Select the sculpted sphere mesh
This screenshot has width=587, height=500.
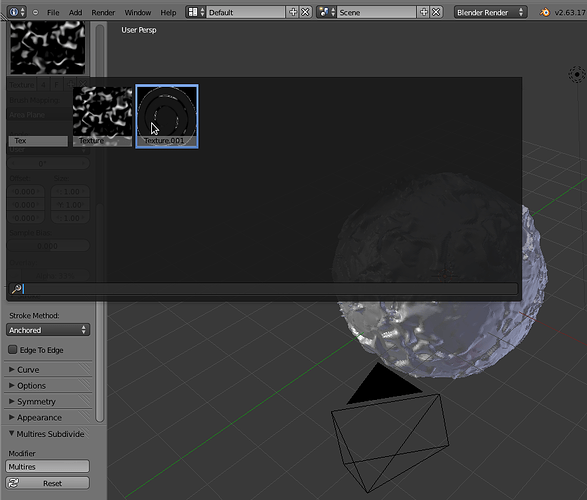click(x=442, y=329)
